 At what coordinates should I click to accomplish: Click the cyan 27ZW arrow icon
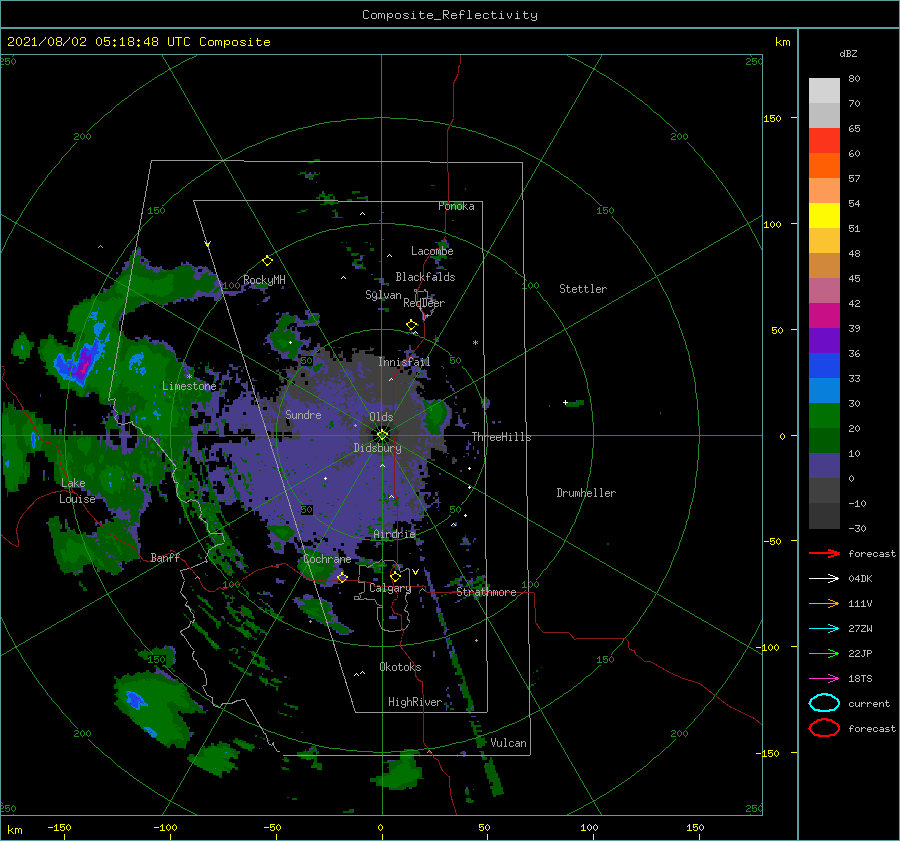824,628
